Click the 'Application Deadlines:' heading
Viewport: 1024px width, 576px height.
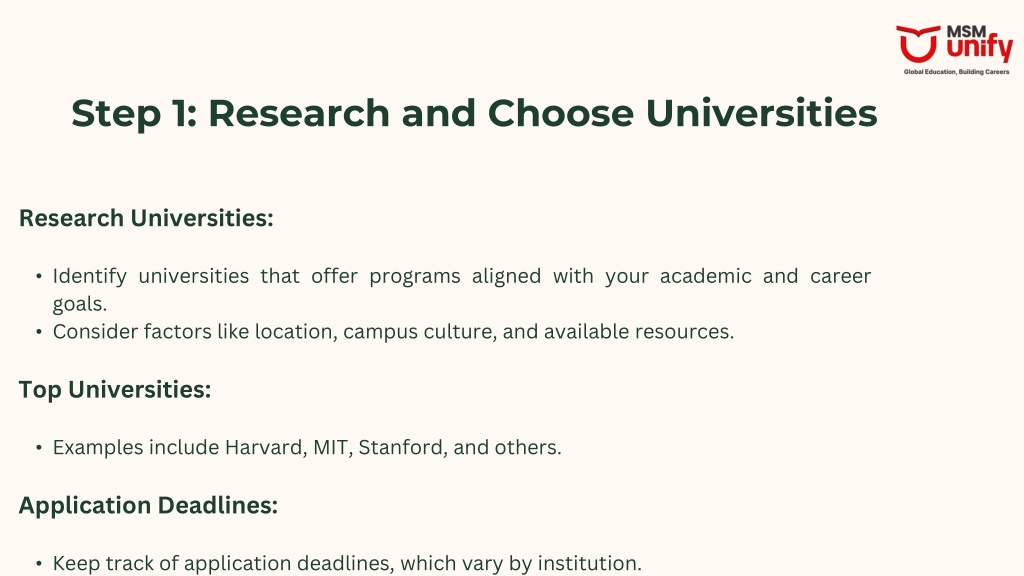coord(148,505)
